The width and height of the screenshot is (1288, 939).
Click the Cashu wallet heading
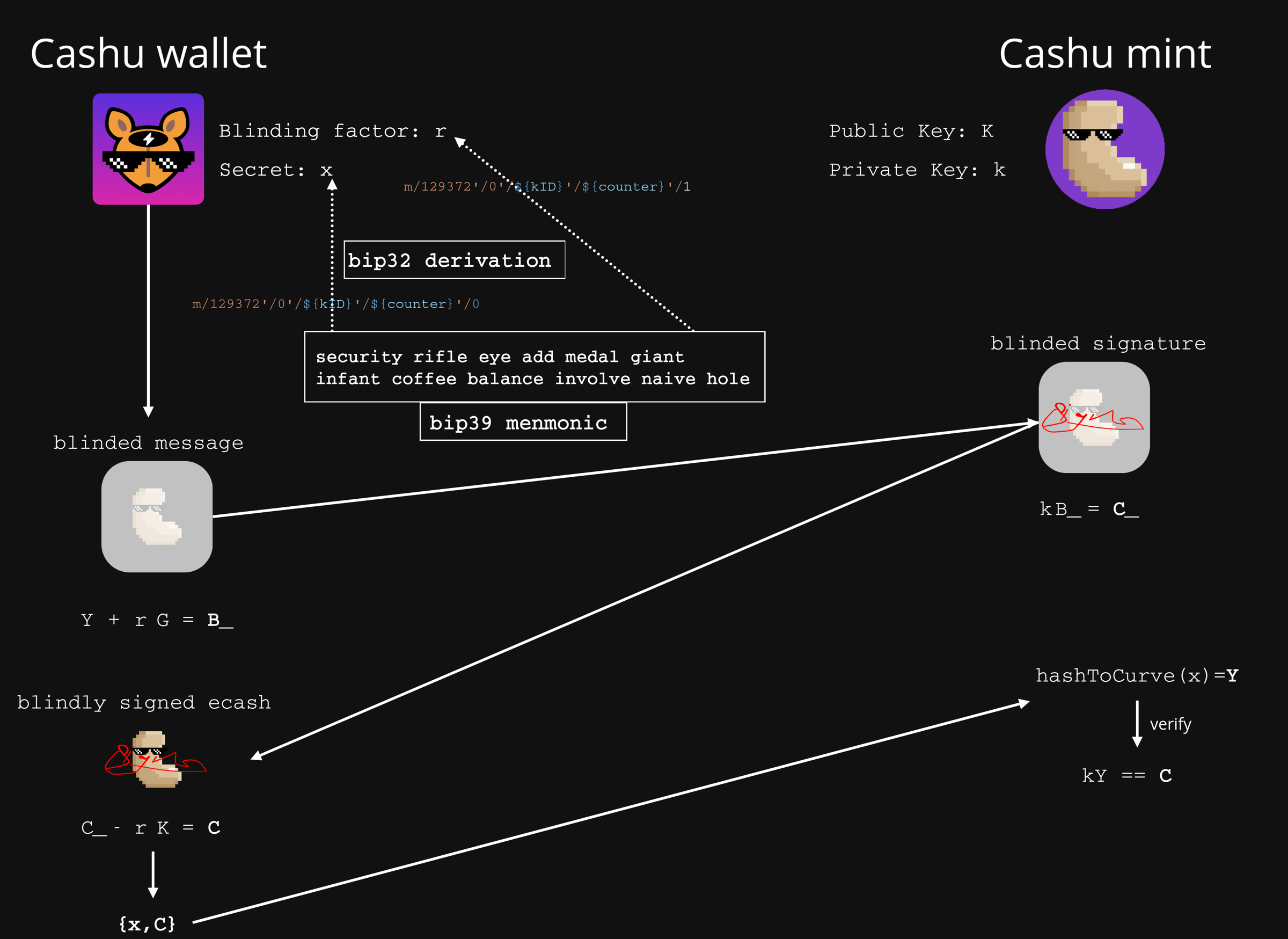[148, 54]
